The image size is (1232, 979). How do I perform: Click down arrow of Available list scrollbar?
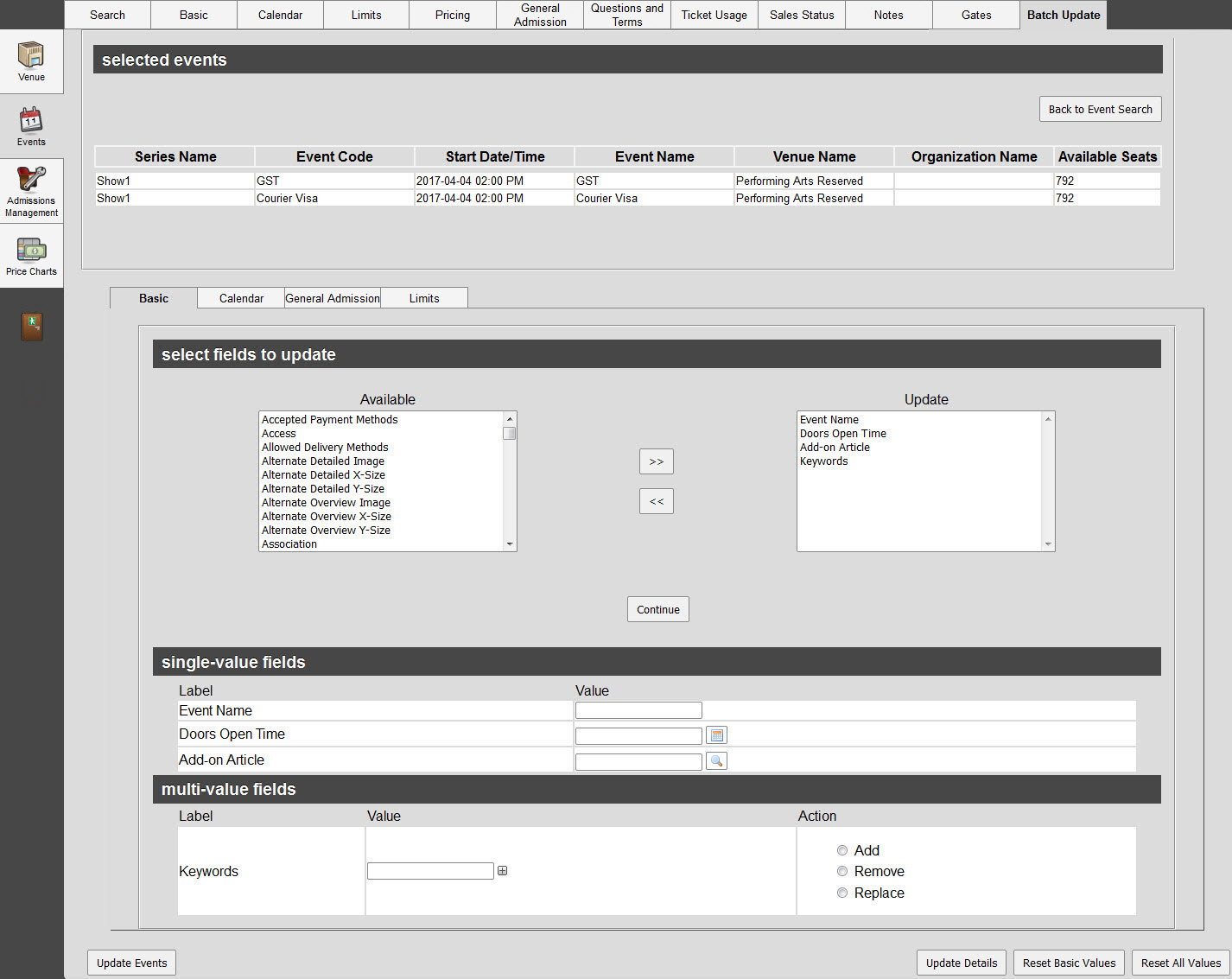510,544
